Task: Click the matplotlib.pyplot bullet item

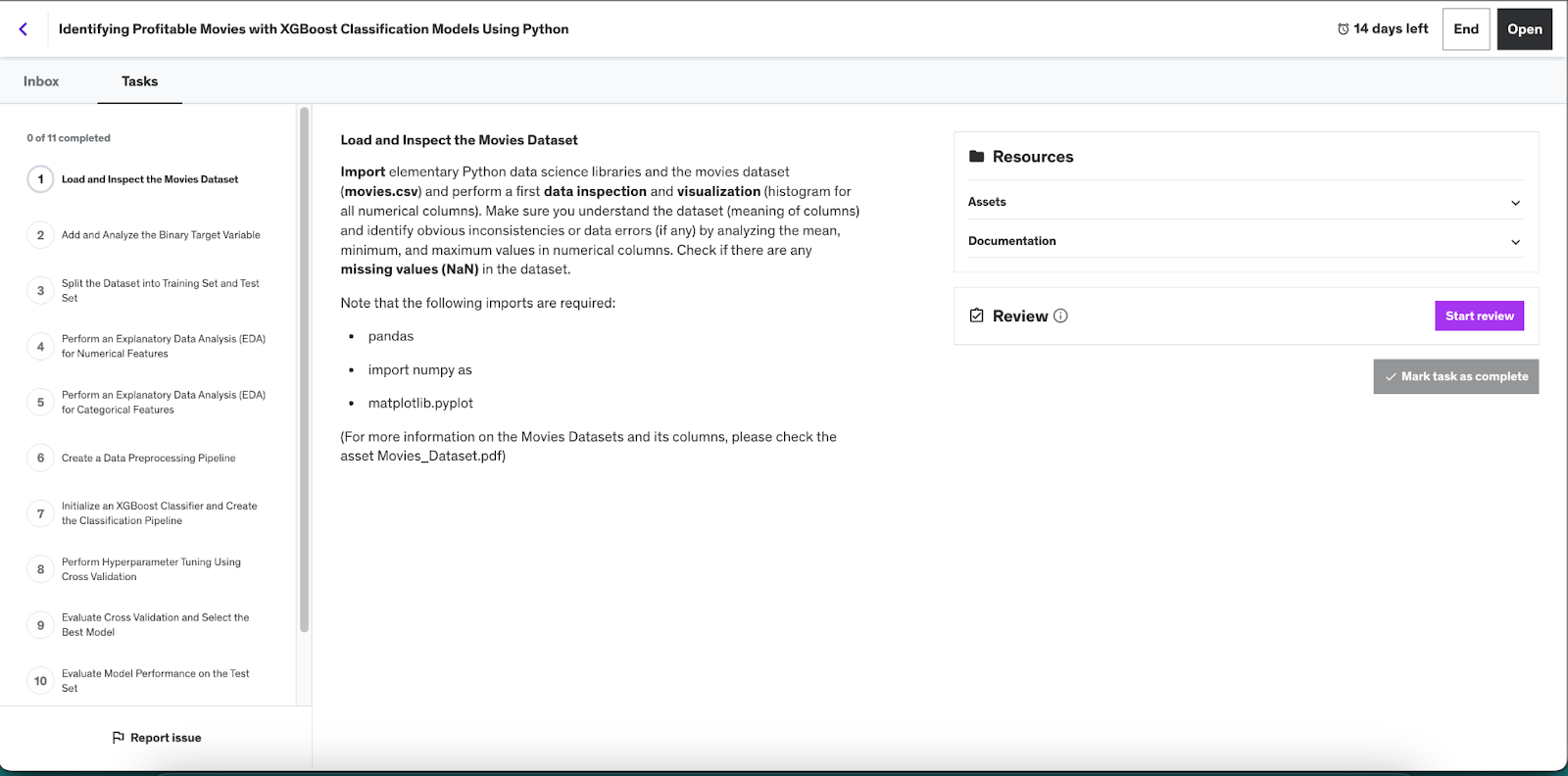Action: [x=420, y=403]
